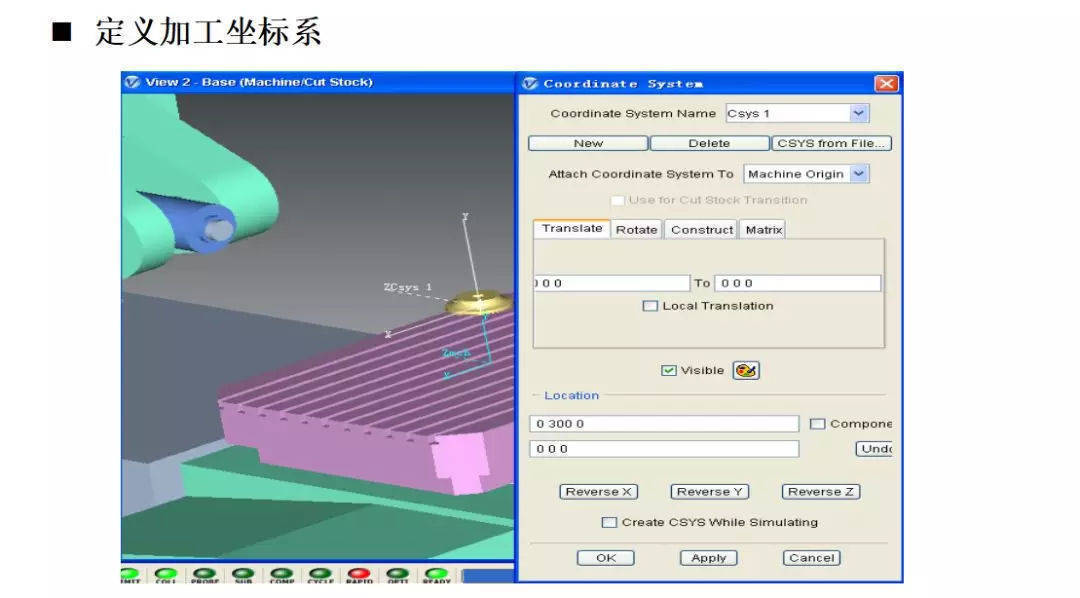Click the Reverse X button

599,492
